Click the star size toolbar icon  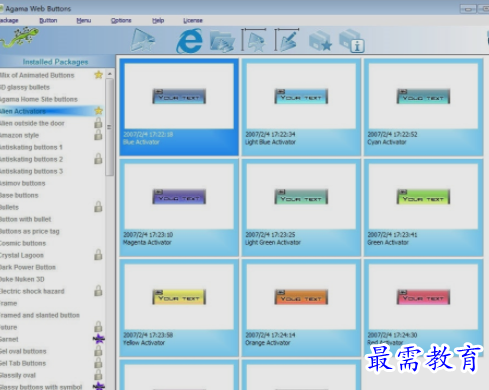point(254,40)
